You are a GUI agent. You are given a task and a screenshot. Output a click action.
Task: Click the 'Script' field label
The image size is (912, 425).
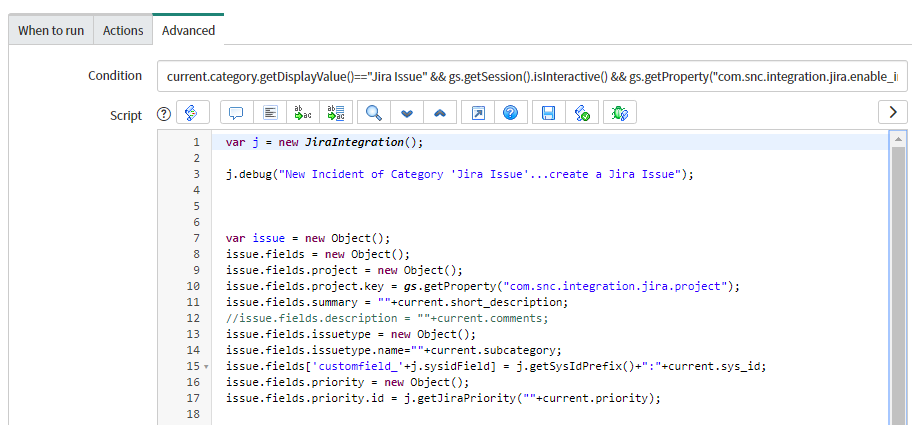(126, 115)
